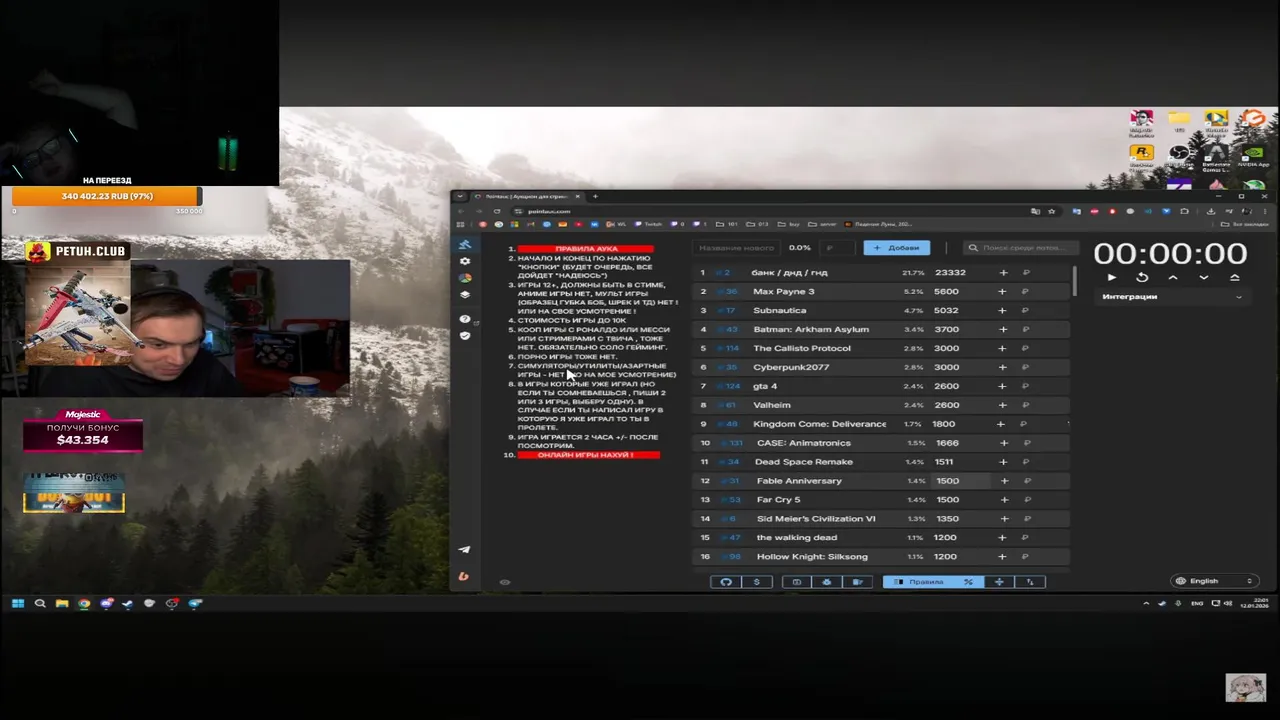Viewport: 1280px width, 720px height.
Task: Click the dollar sign button in bottom toolbar
Action: [x=757, y=582]
